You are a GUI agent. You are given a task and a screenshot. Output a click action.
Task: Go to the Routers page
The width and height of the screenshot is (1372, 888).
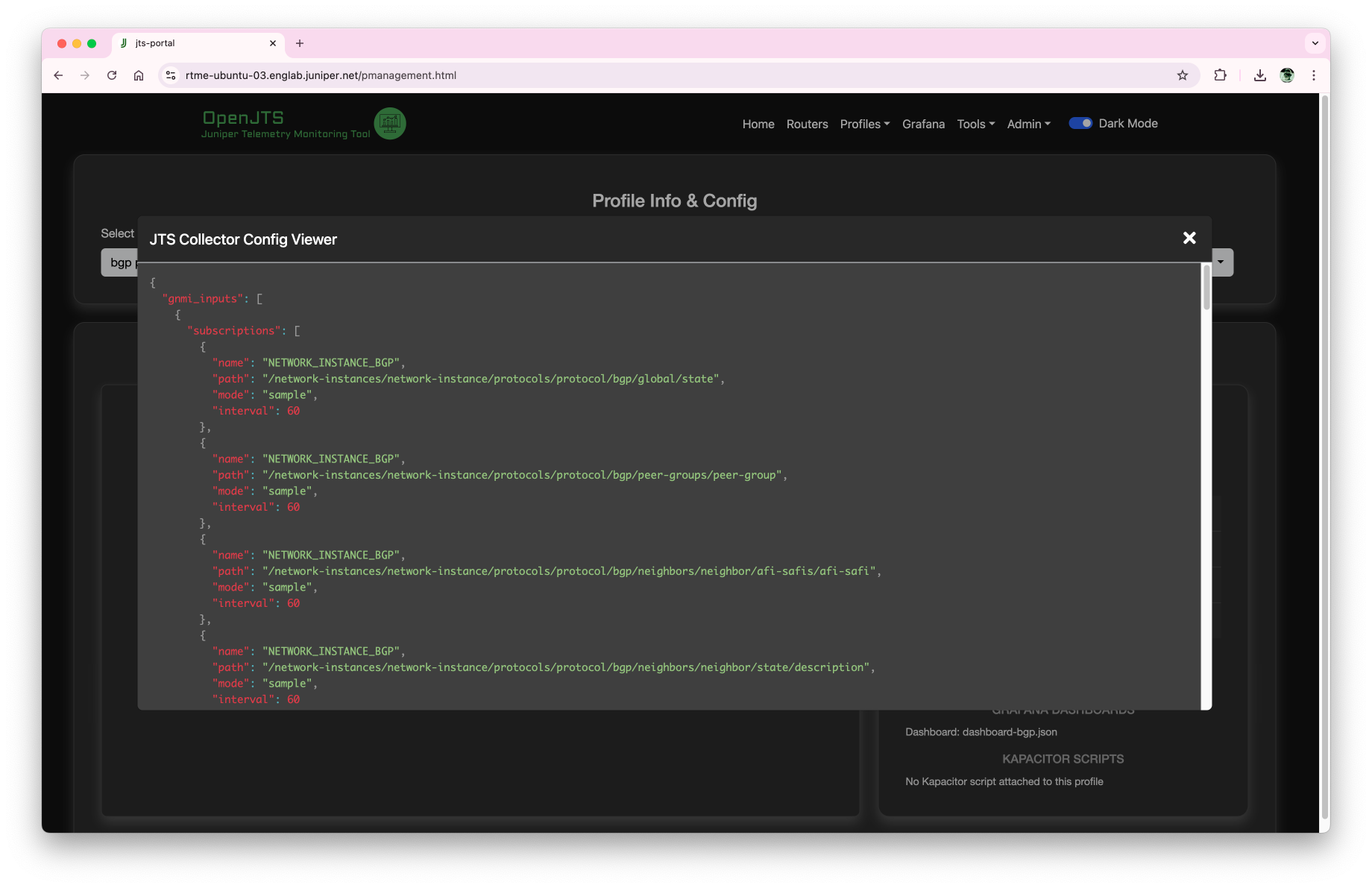(x=807, y=125)
